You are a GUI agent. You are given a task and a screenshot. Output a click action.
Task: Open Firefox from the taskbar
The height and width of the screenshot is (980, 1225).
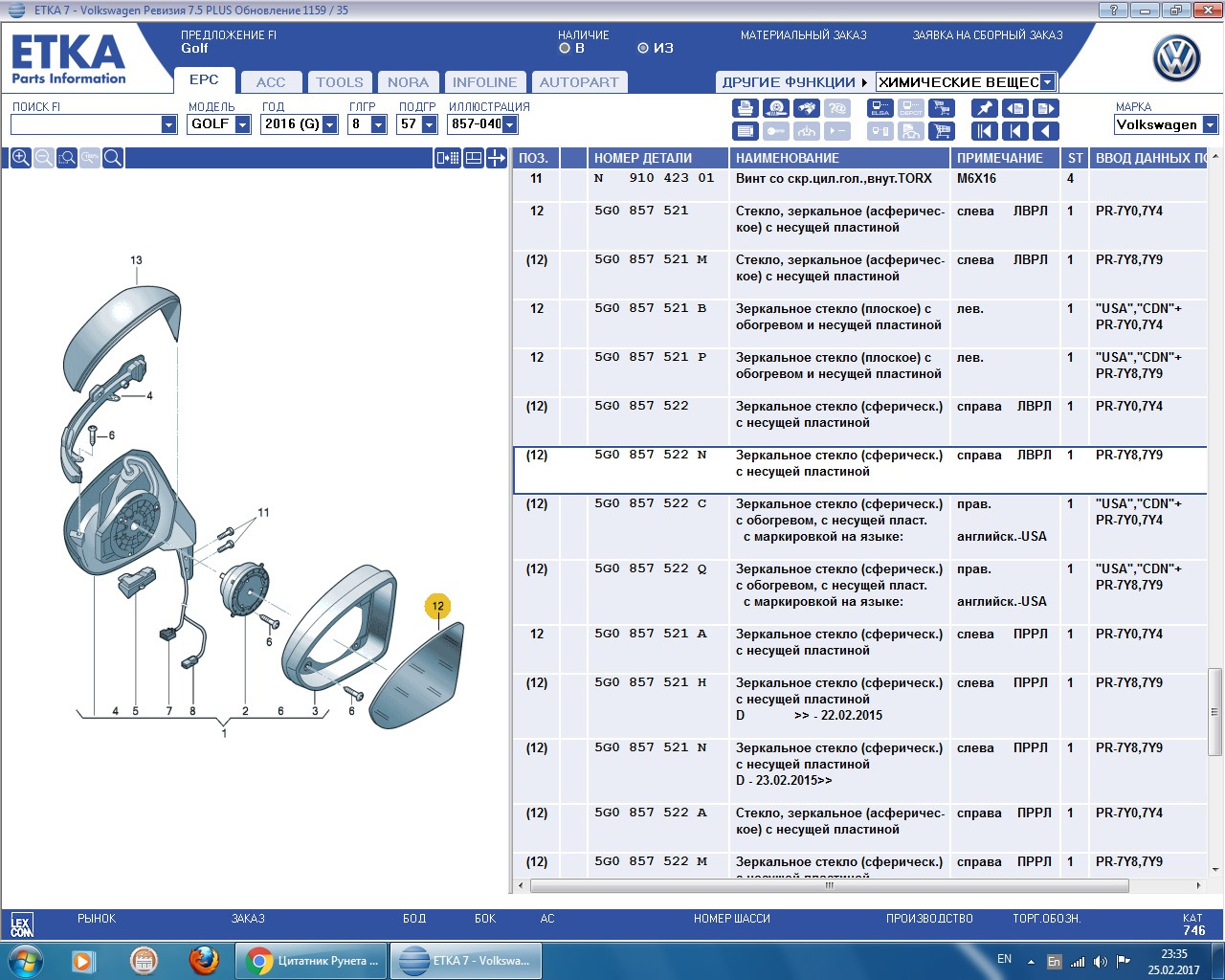tap(203, 960)
